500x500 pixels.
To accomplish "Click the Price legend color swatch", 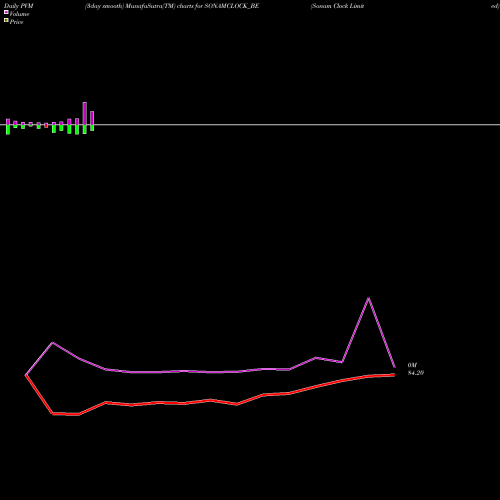I will click(6, 20).
